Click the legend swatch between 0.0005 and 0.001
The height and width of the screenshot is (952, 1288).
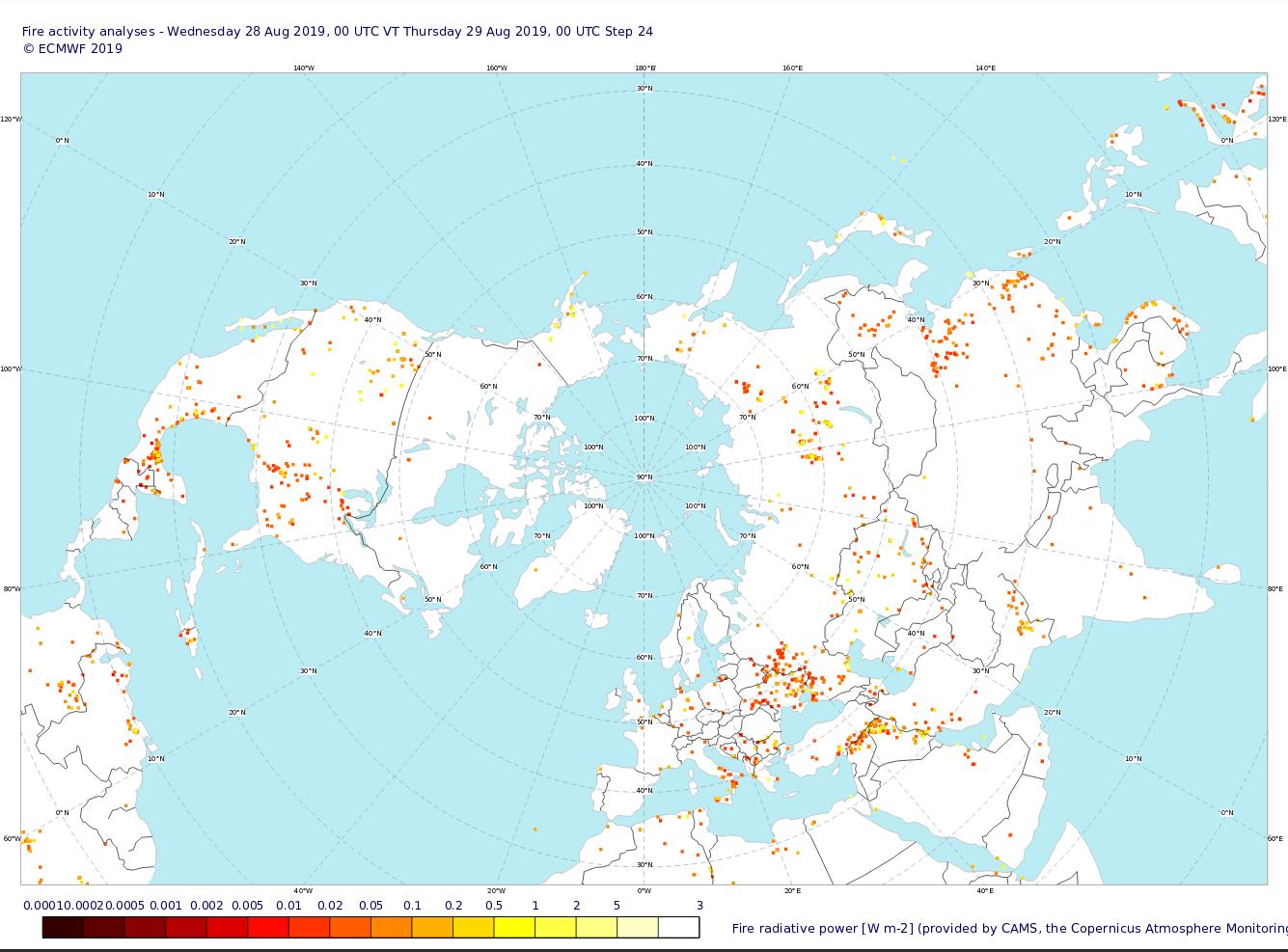(145, 928)
